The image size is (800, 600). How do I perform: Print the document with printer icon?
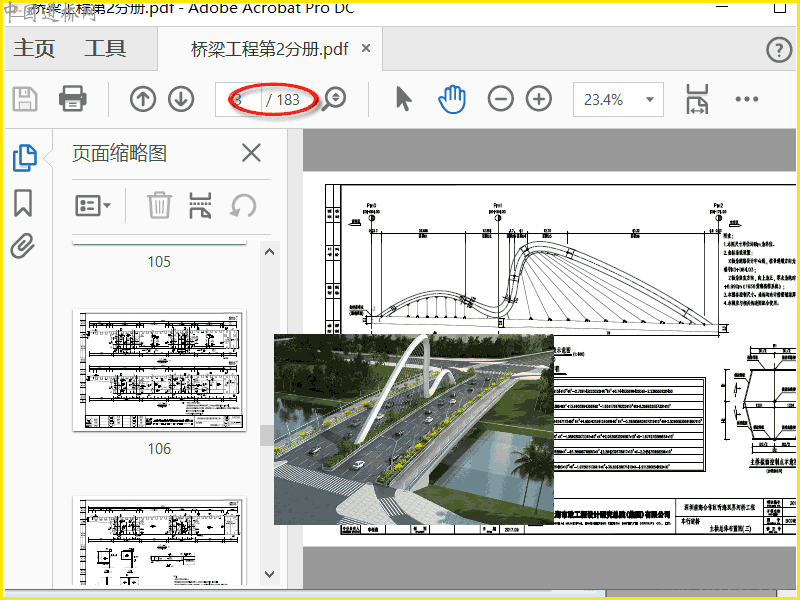click(x=72, y=99)
